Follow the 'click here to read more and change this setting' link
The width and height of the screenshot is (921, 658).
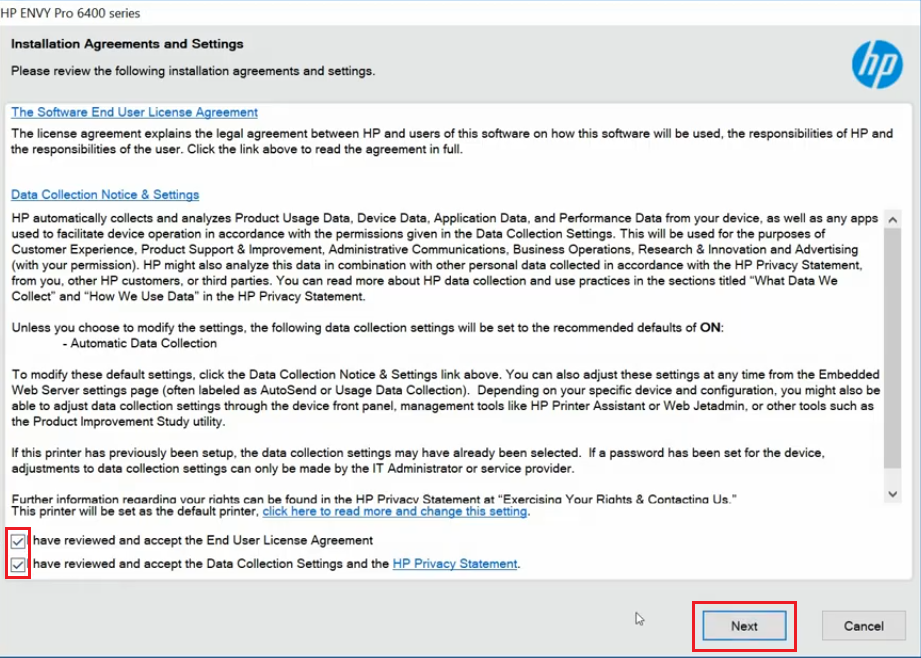tap(395, 511)
